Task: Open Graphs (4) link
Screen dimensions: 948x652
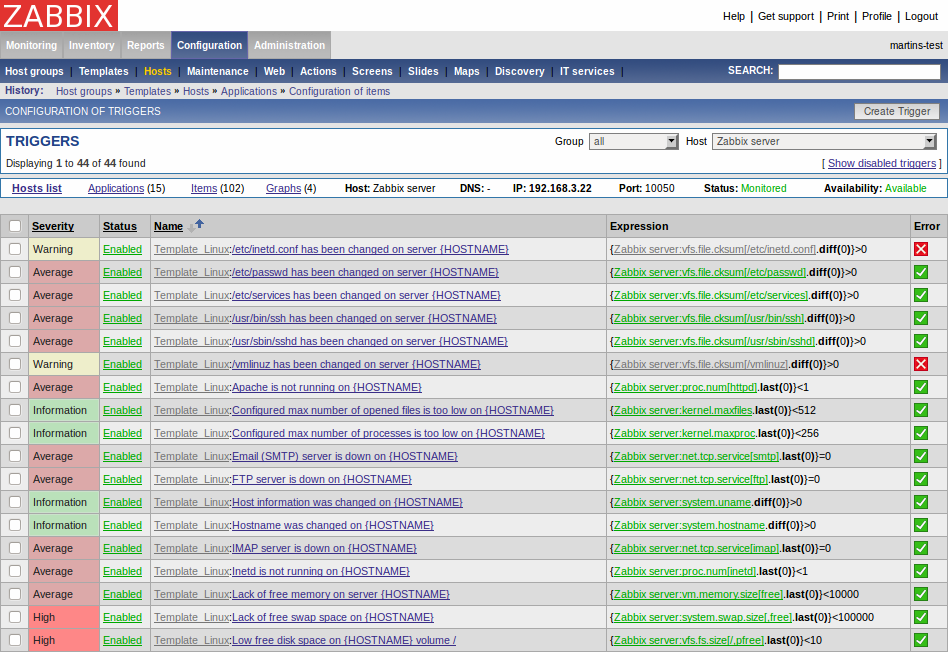Action: pos(284,188)
